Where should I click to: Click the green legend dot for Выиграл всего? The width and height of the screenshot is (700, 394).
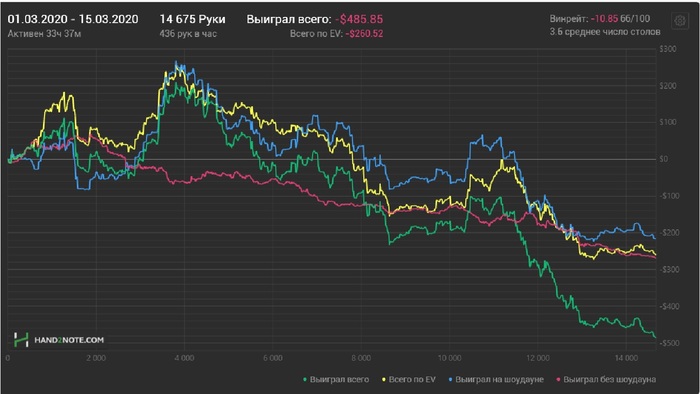click(305, 380)
